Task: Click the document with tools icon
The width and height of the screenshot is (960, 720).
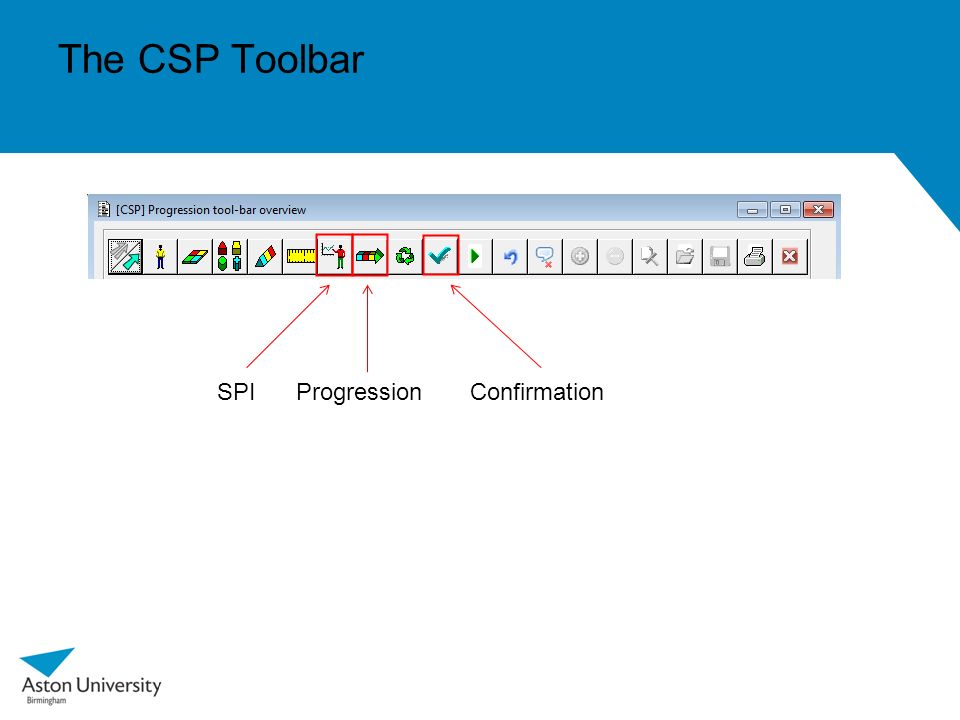Action: tap(650, 256)
